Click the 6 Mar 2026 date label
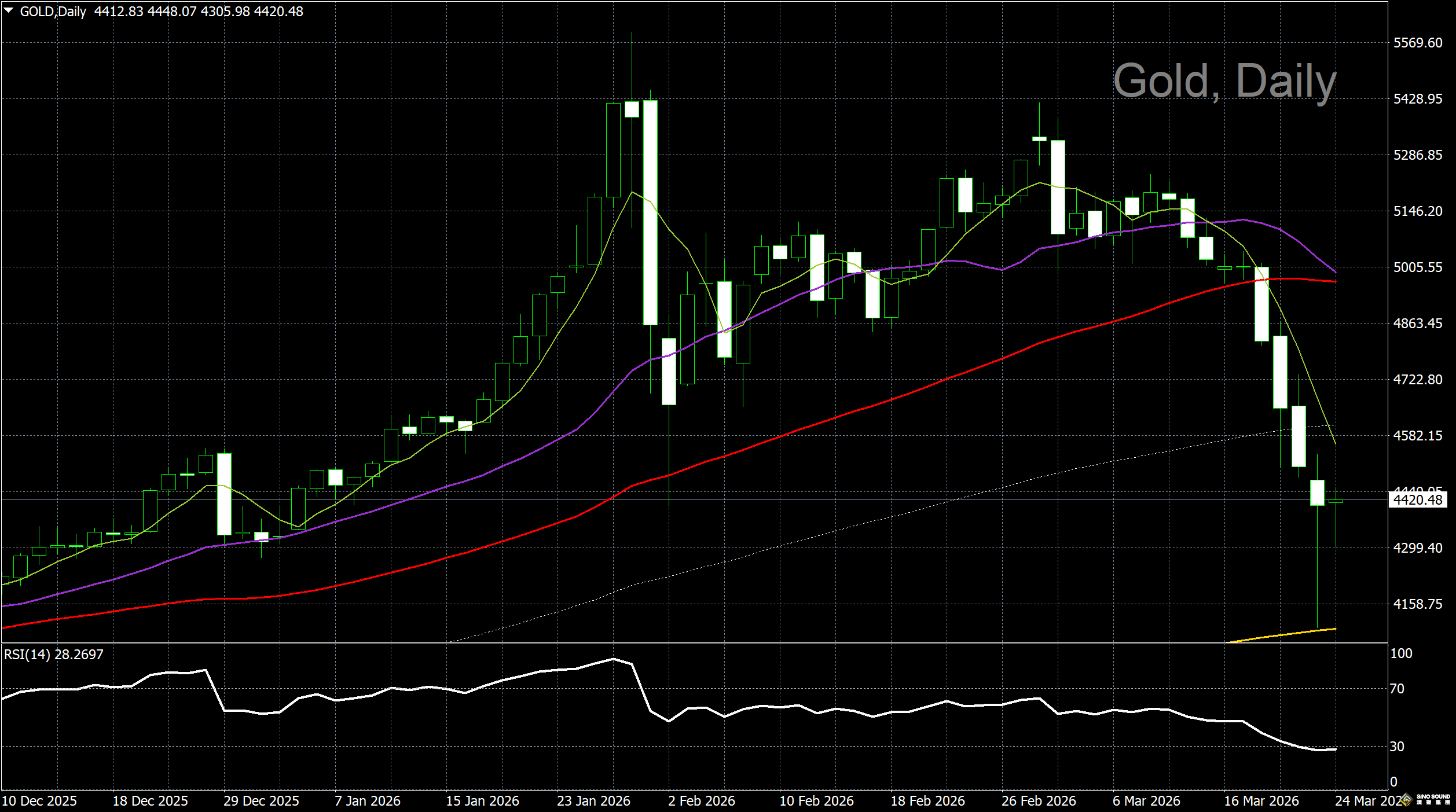This screenshot has height=812, width=1456. pyautogui.click(x=1146, y=801)
